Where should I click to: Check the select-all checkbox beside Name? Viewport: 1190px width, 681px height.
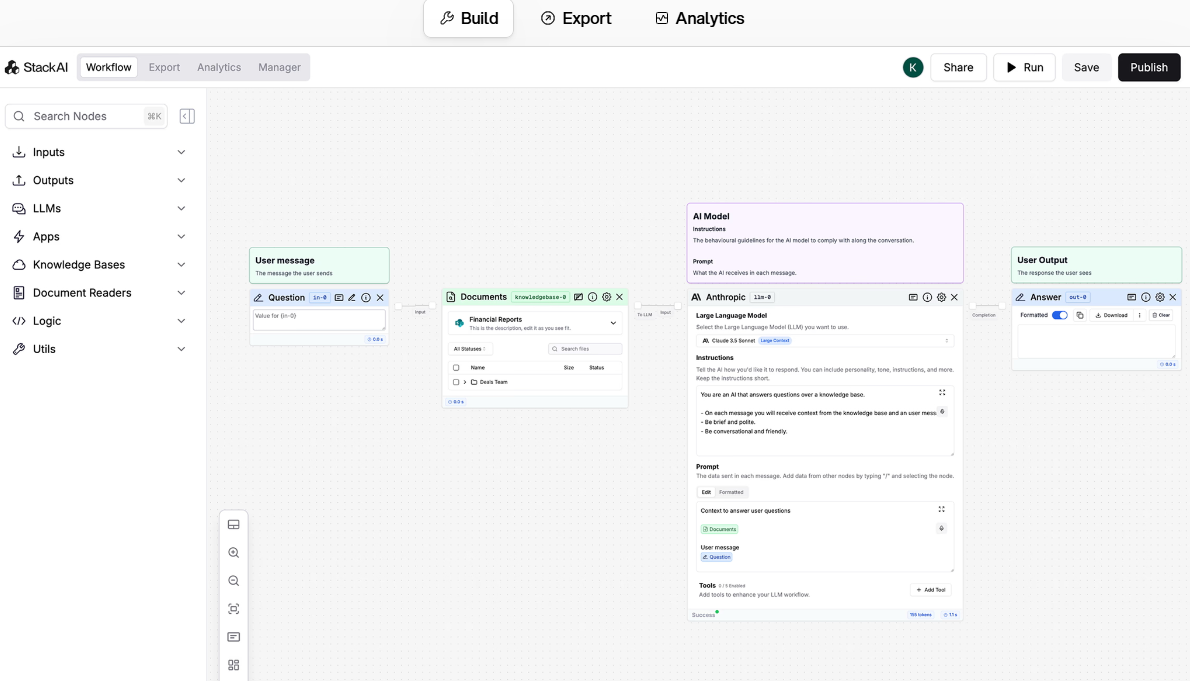pos(456,367)
